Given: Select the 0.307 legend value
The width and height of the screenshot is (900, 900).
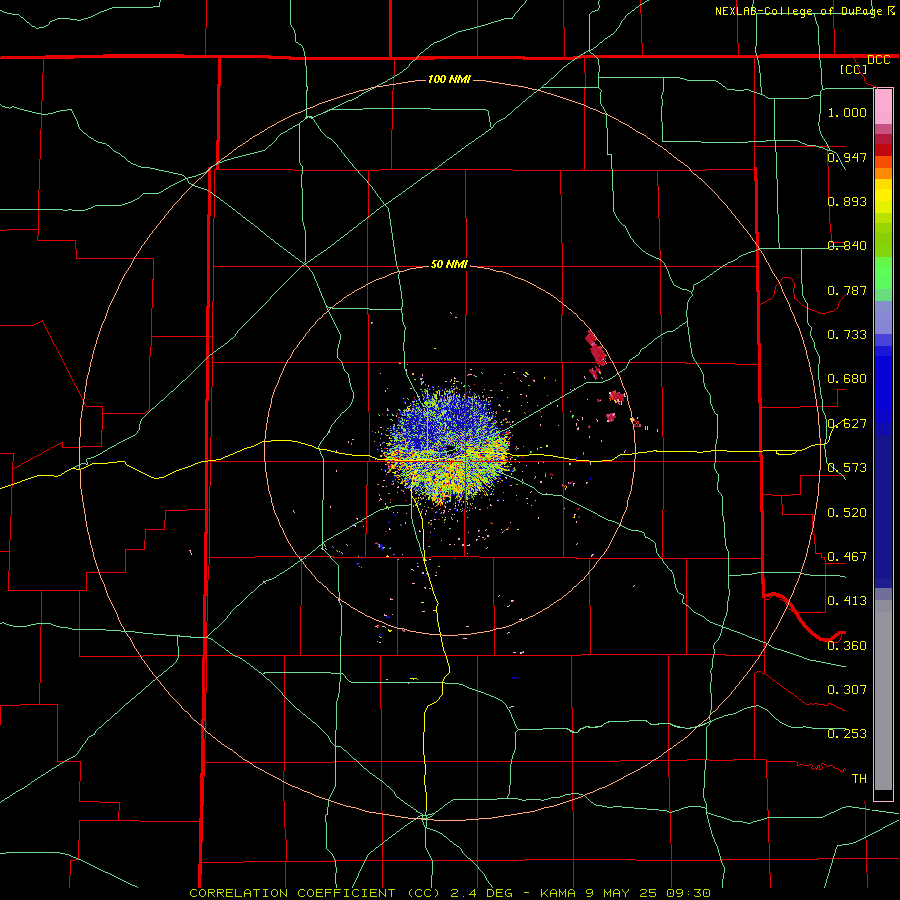Looking at the screenshot, I should [847, 690].
